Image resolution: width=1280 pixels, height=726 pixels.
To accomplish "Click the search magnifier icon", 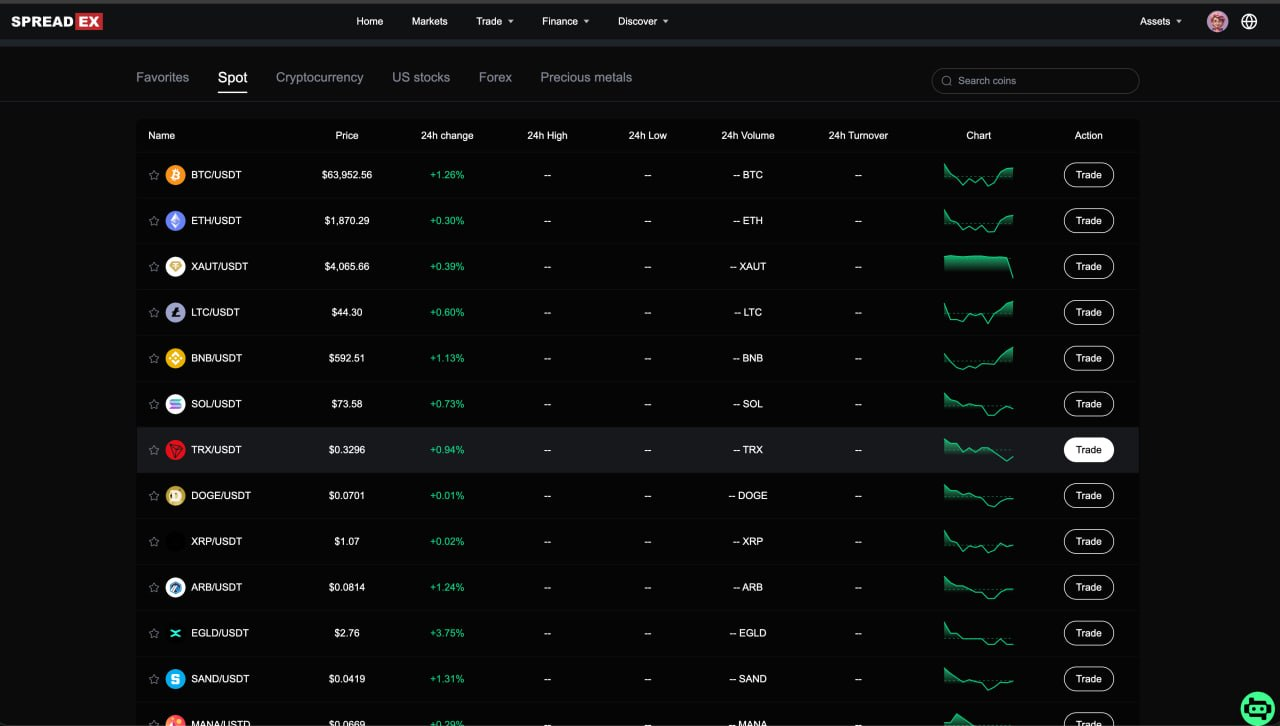I will point(947,81).
